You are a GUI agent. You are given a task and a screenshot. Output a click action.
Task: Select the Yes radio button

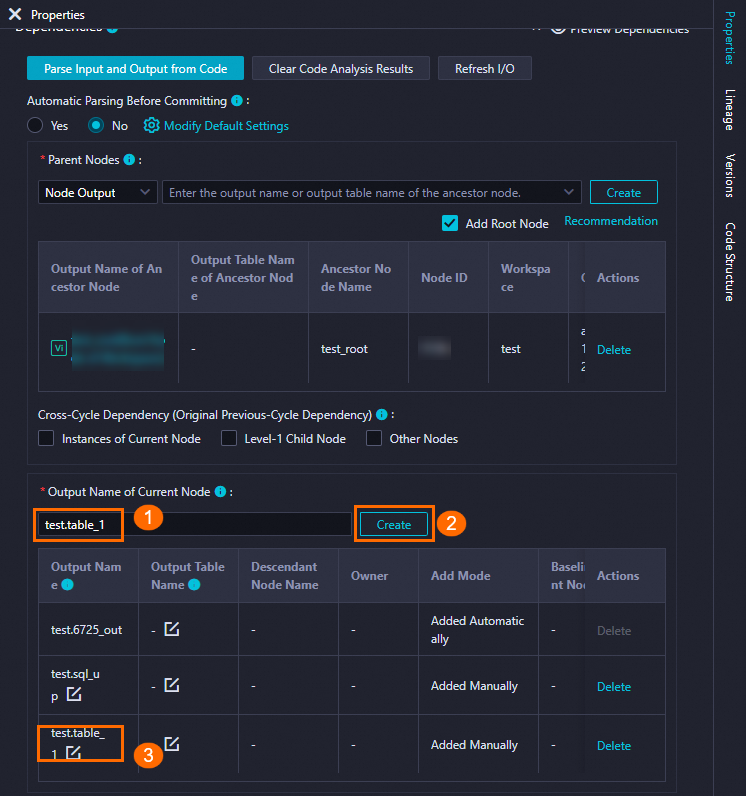35,125
